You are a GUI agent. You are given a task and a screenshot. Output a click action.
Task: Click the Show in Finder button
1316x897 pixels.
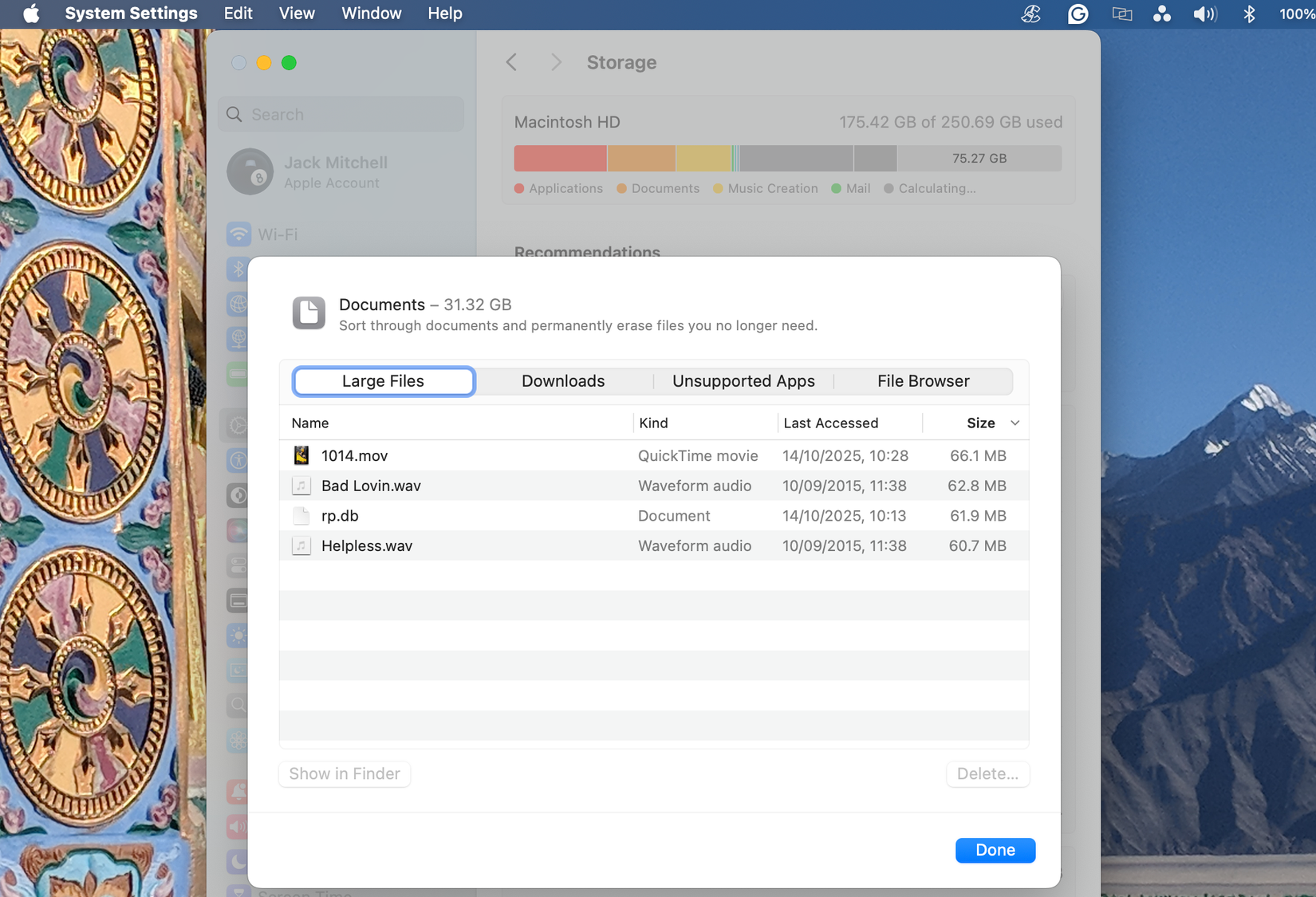(344, 773)
